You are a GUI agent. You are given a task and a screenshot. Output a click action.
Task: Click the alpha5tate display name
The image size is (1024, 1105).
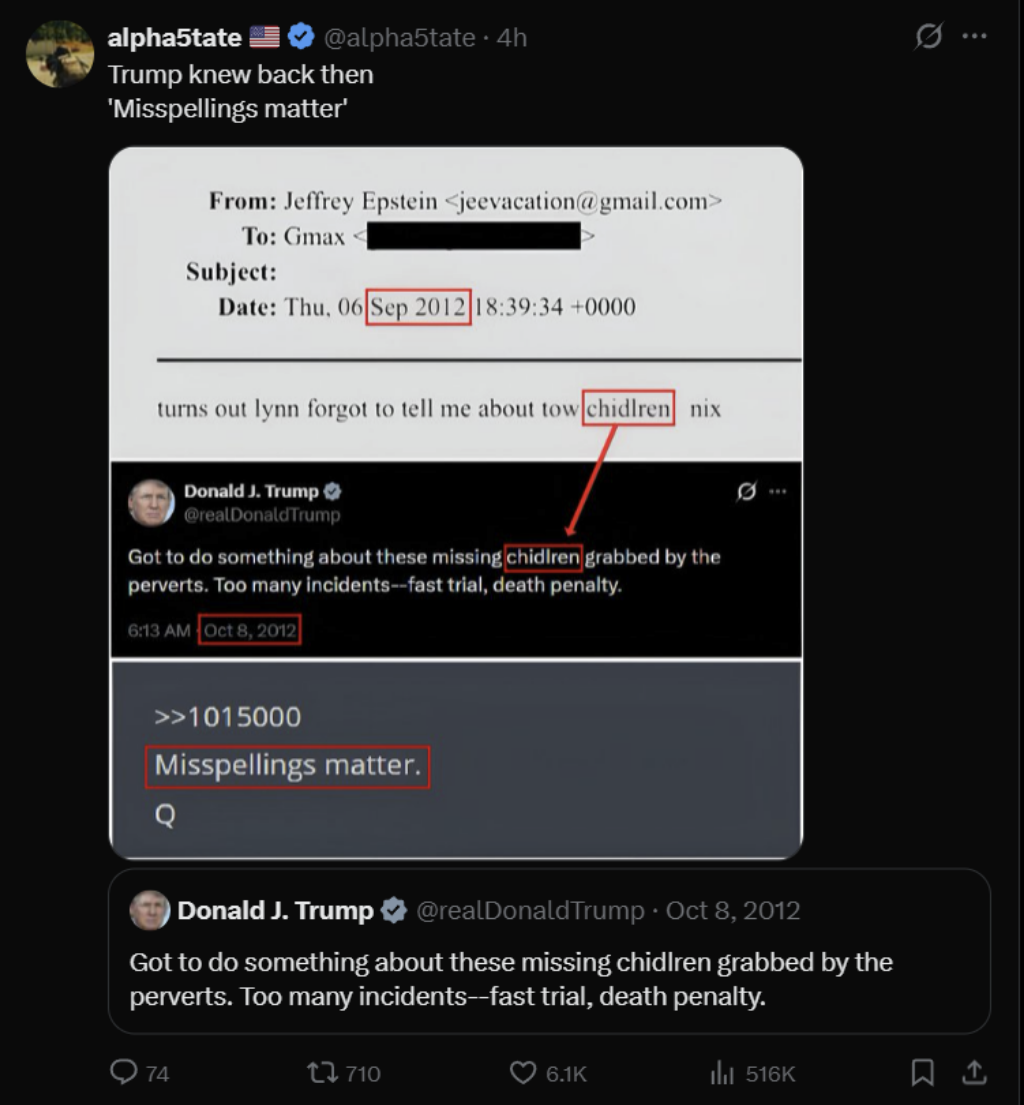(174, 38)
